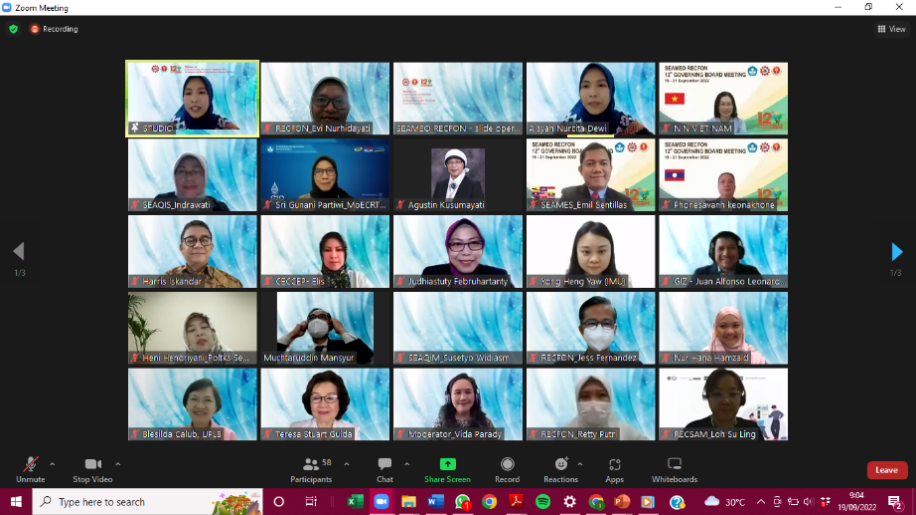Image resolution: width=916 pixels, height=515 pixels.
Task: Open the Chat panel
Action: tap(384, 466)
